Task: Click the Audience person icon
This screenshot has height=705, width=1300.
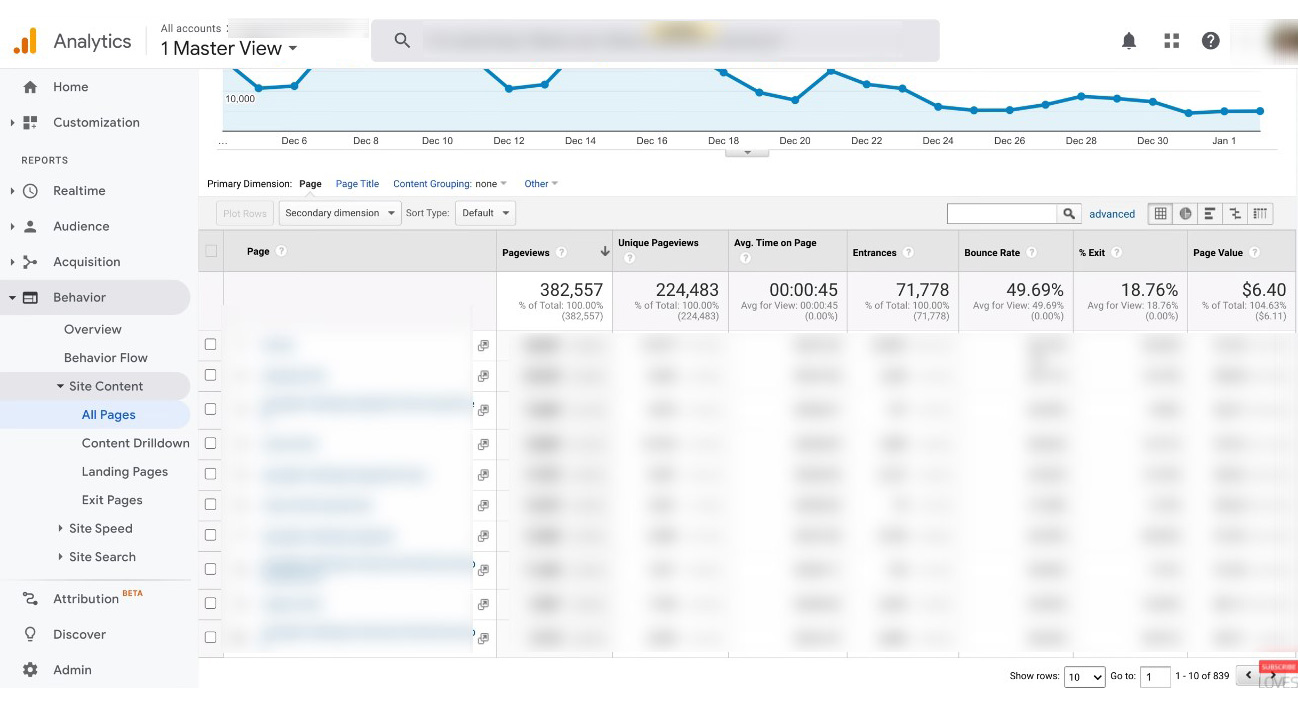Action: (30, 227)
